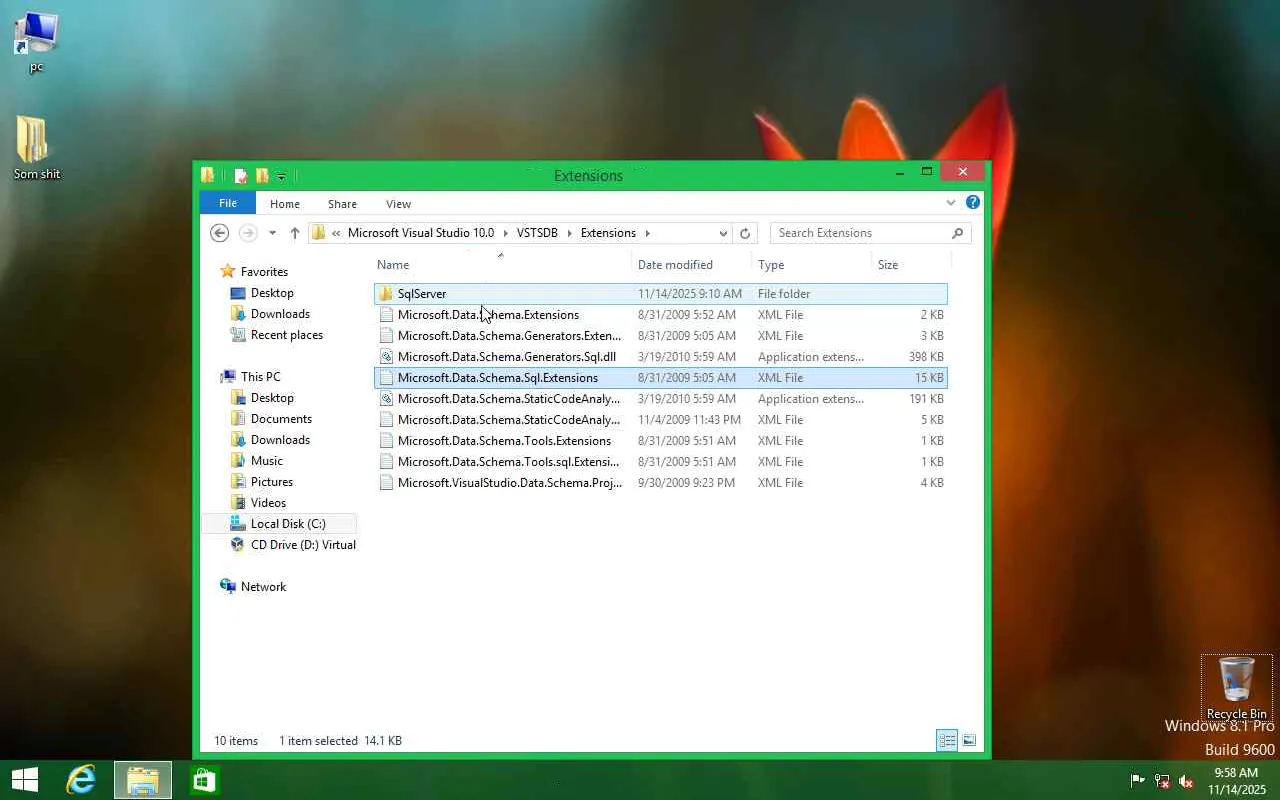Click the search magnifier icon
Screen dimensions: 1280x800
point(957,233)
